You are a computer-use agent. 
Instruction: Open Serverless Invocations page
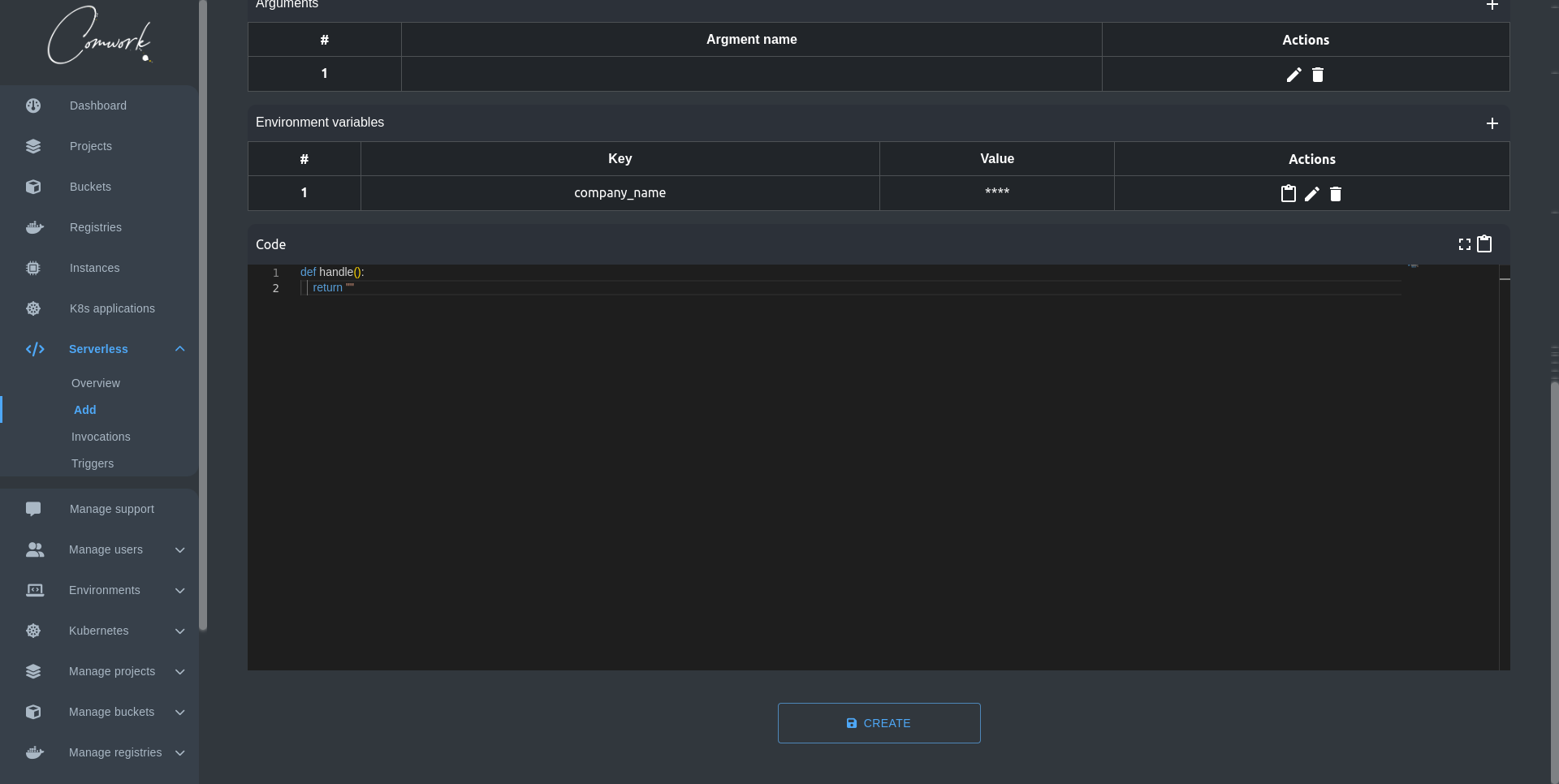(101, 437)
